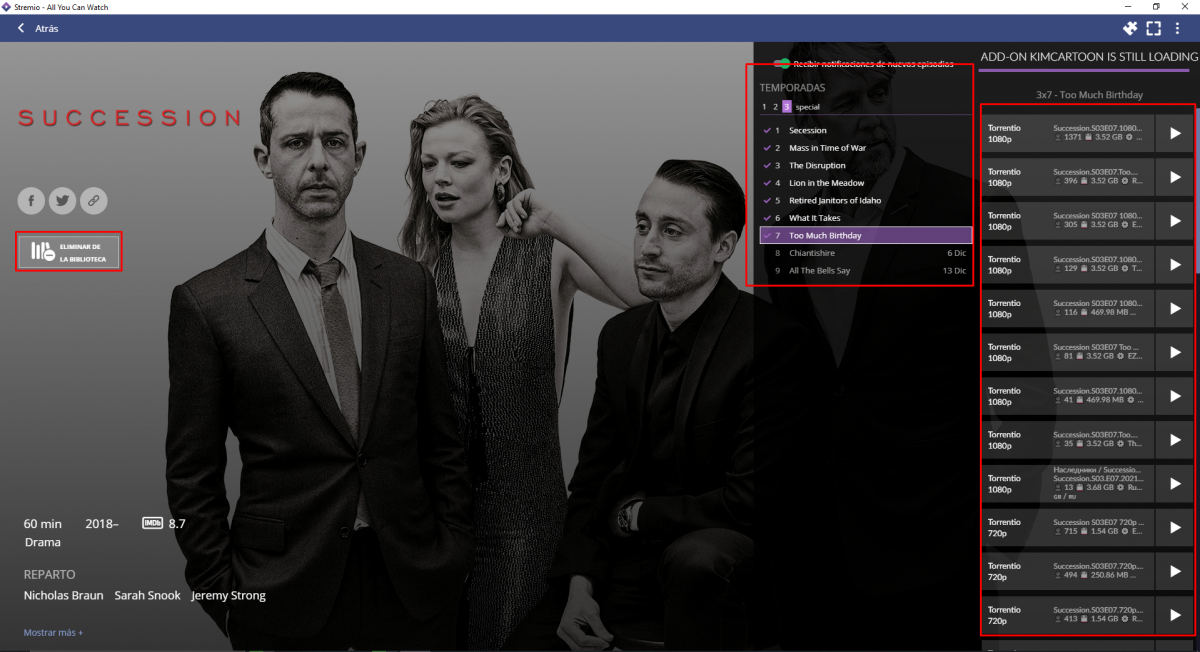This screenshot has height=652, width=1200.
Task: Play the 1080p stream with 41 seeders
Action: pos(1175,396)
